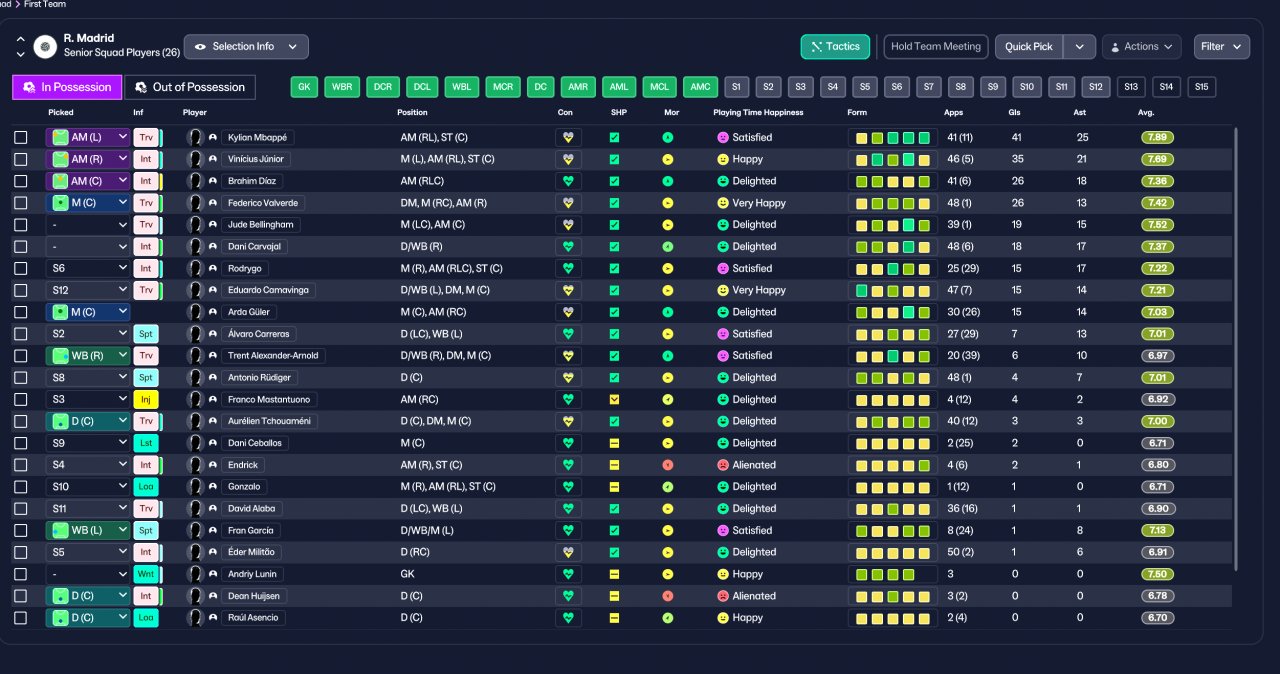The image size is (1280, 674).
Task: Tick the checkbox for Brahim Díaz
Action: [21, 181]
